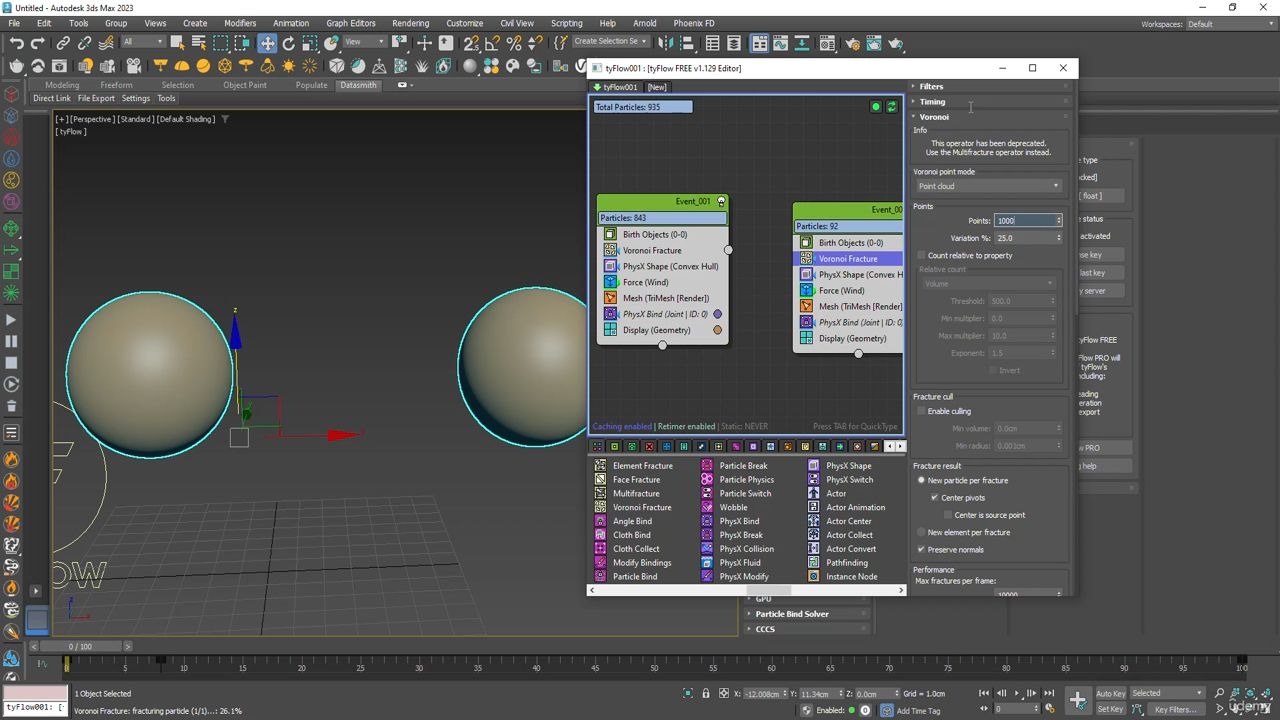Toggle the Percent Snap icon
This screenshot has height=720, width=1280.
pyautogui.click(x=514, y=43)
